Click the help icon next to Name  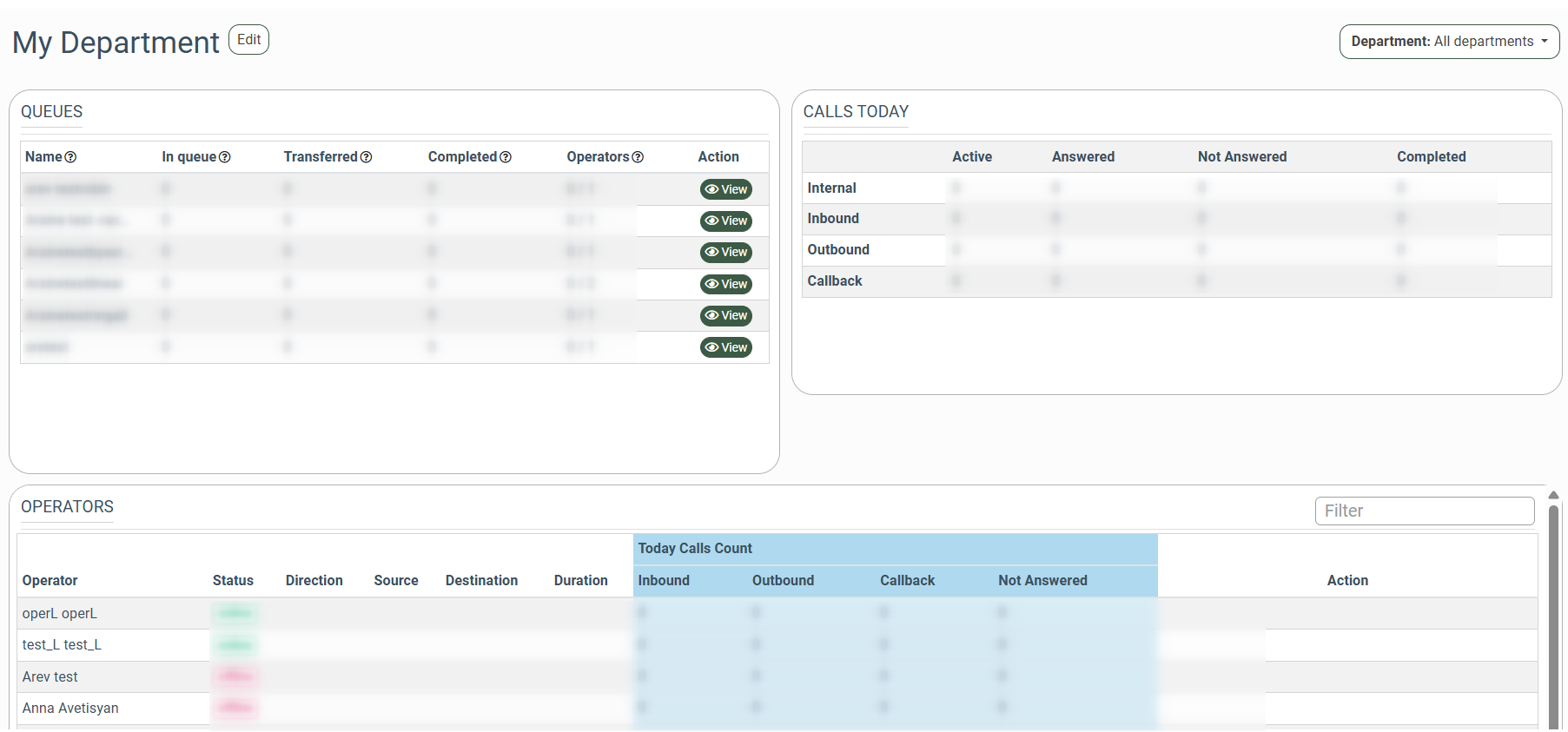coord(70,157)
